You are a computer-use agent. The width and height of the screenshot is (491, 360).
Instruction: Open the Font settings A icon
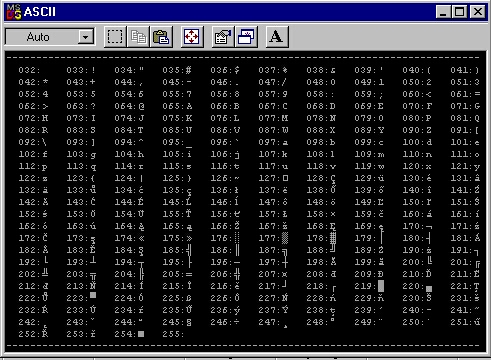[x=277, y=37]
